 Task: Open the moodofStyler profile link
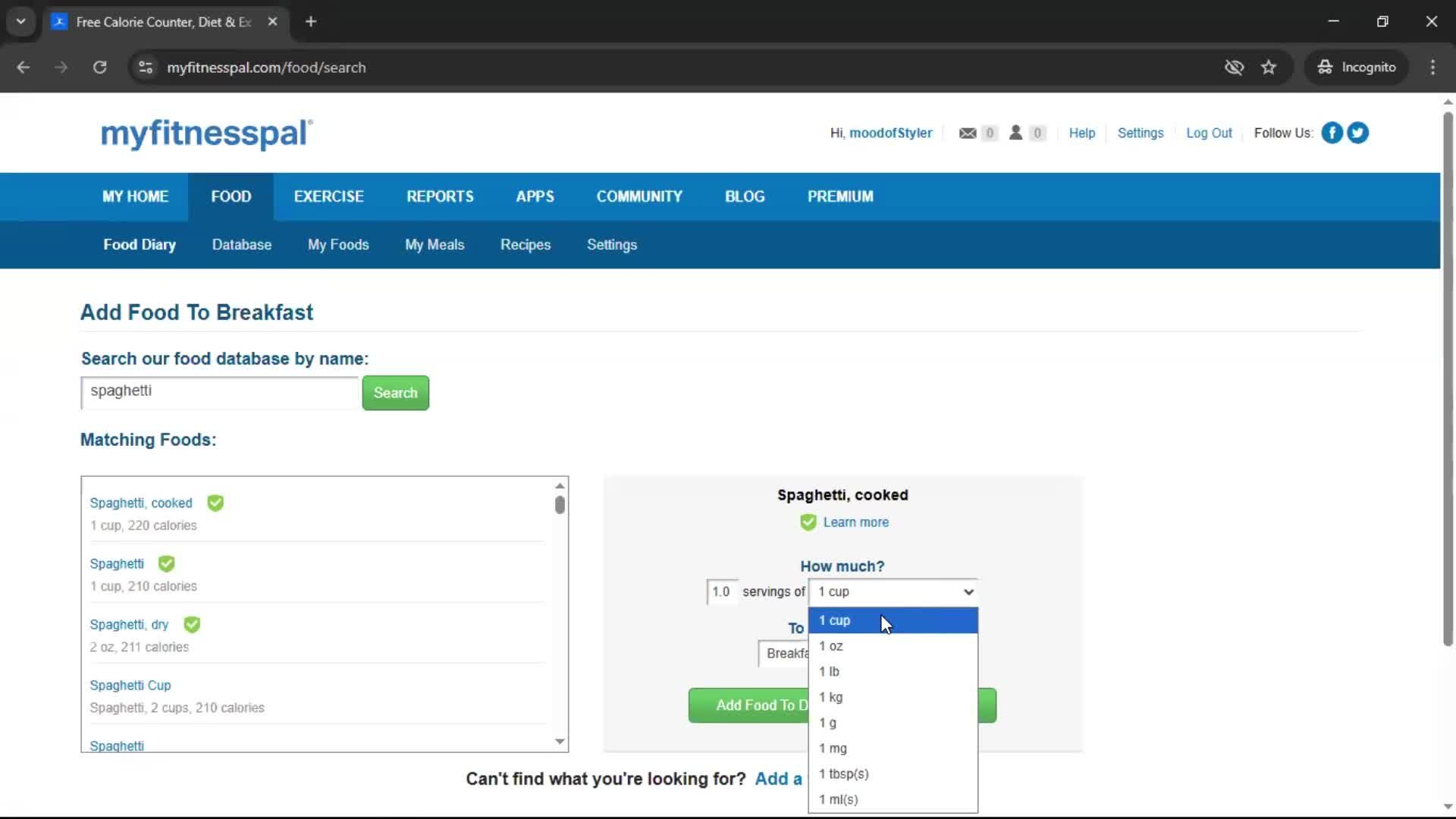(x=890, y=133)
